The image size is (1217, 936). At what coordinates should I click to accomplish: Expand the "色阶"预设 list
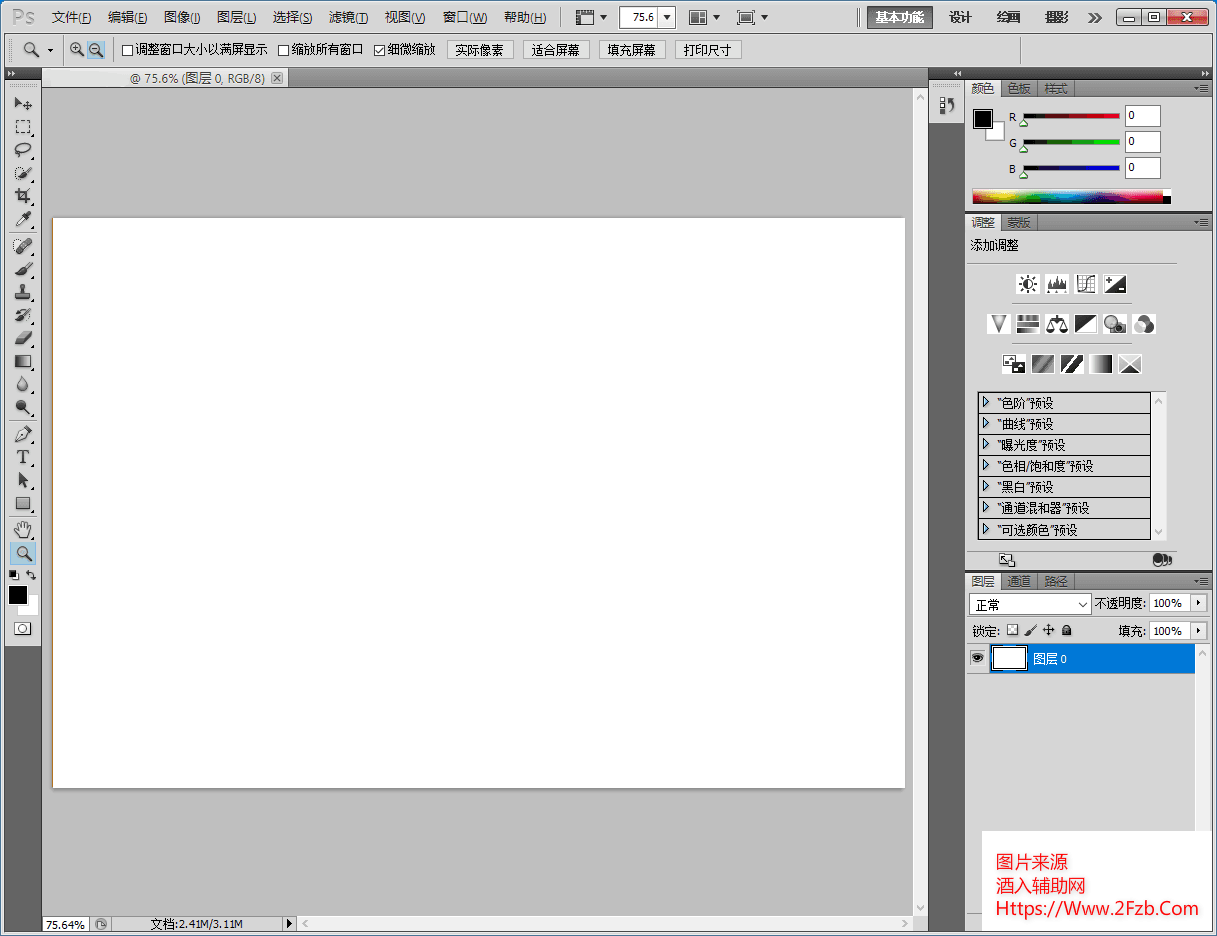click(x=986, y=402)
